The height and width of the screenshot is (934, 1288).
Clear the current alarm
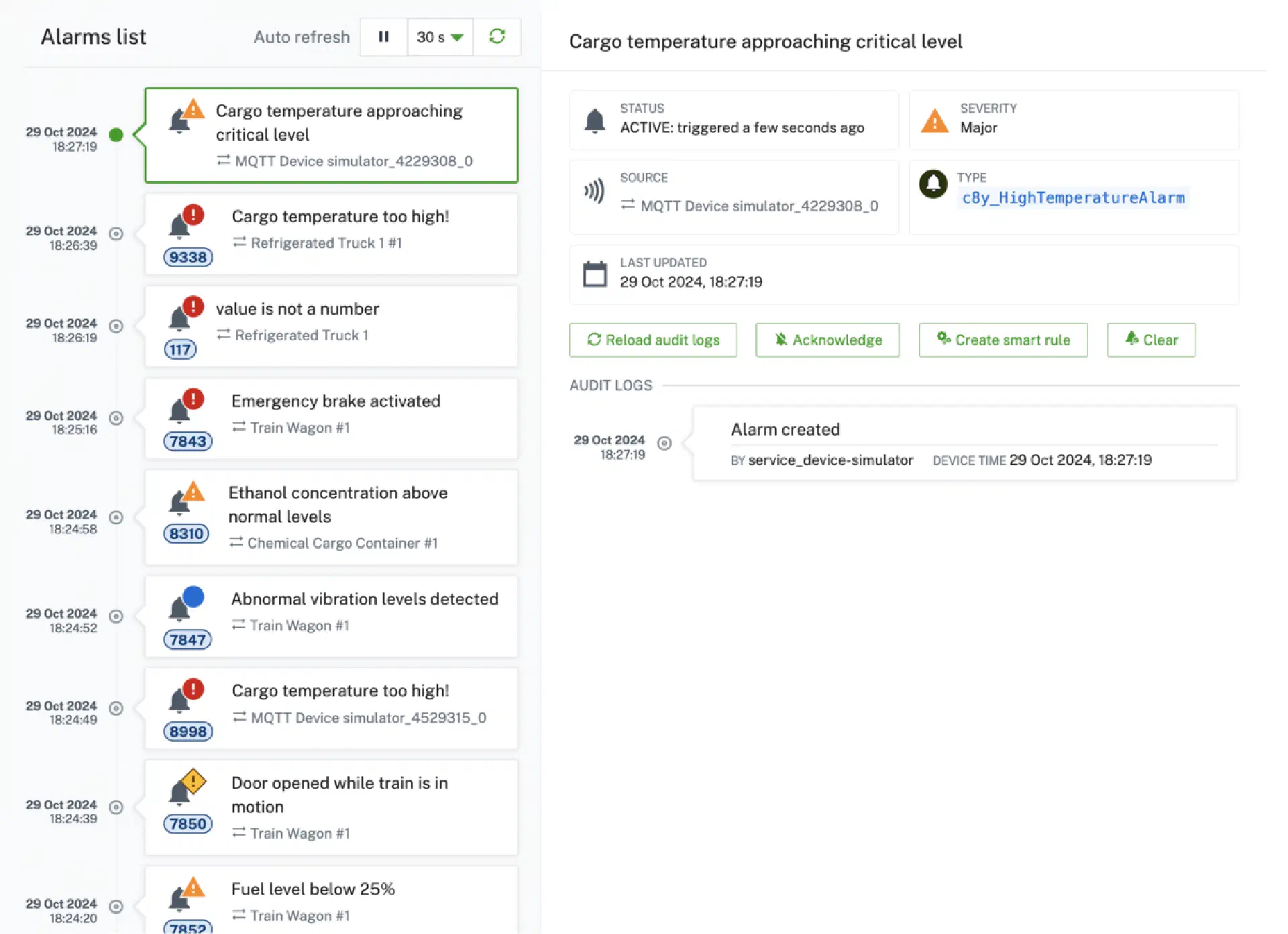pyautogui.click(x=1150, y=340)
